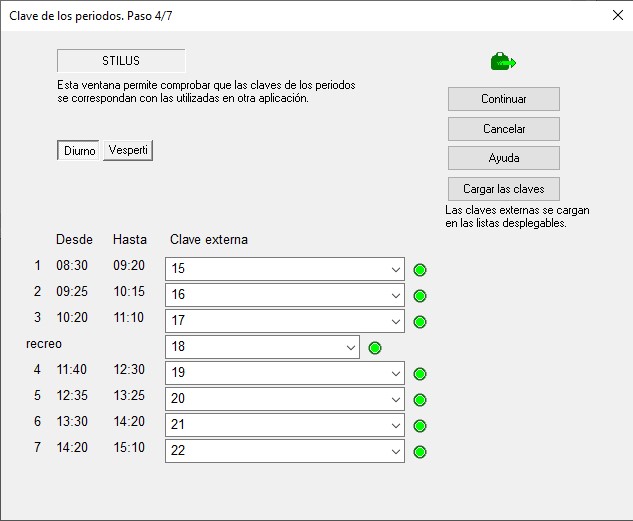
Task: Switch to the Vesperti tab
Action: tap(128, 150)
